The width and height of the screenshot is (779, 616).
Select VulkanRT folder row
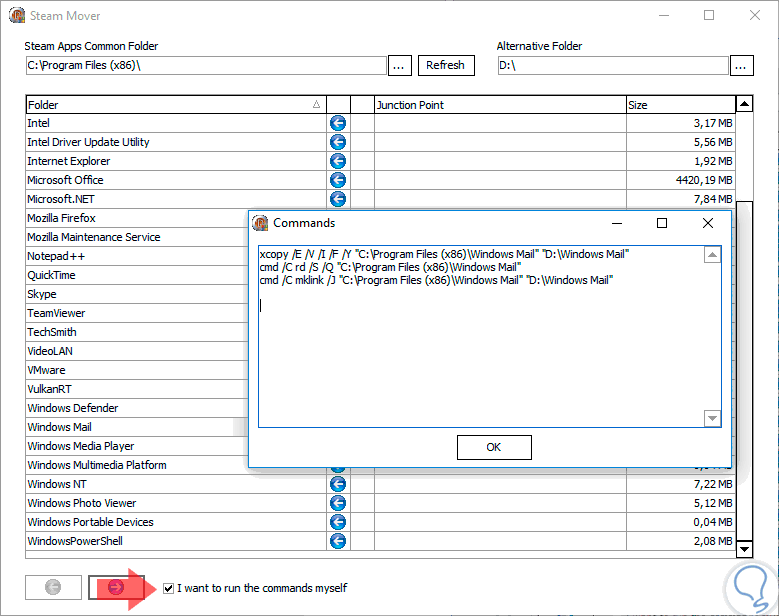tap(137, 389)
